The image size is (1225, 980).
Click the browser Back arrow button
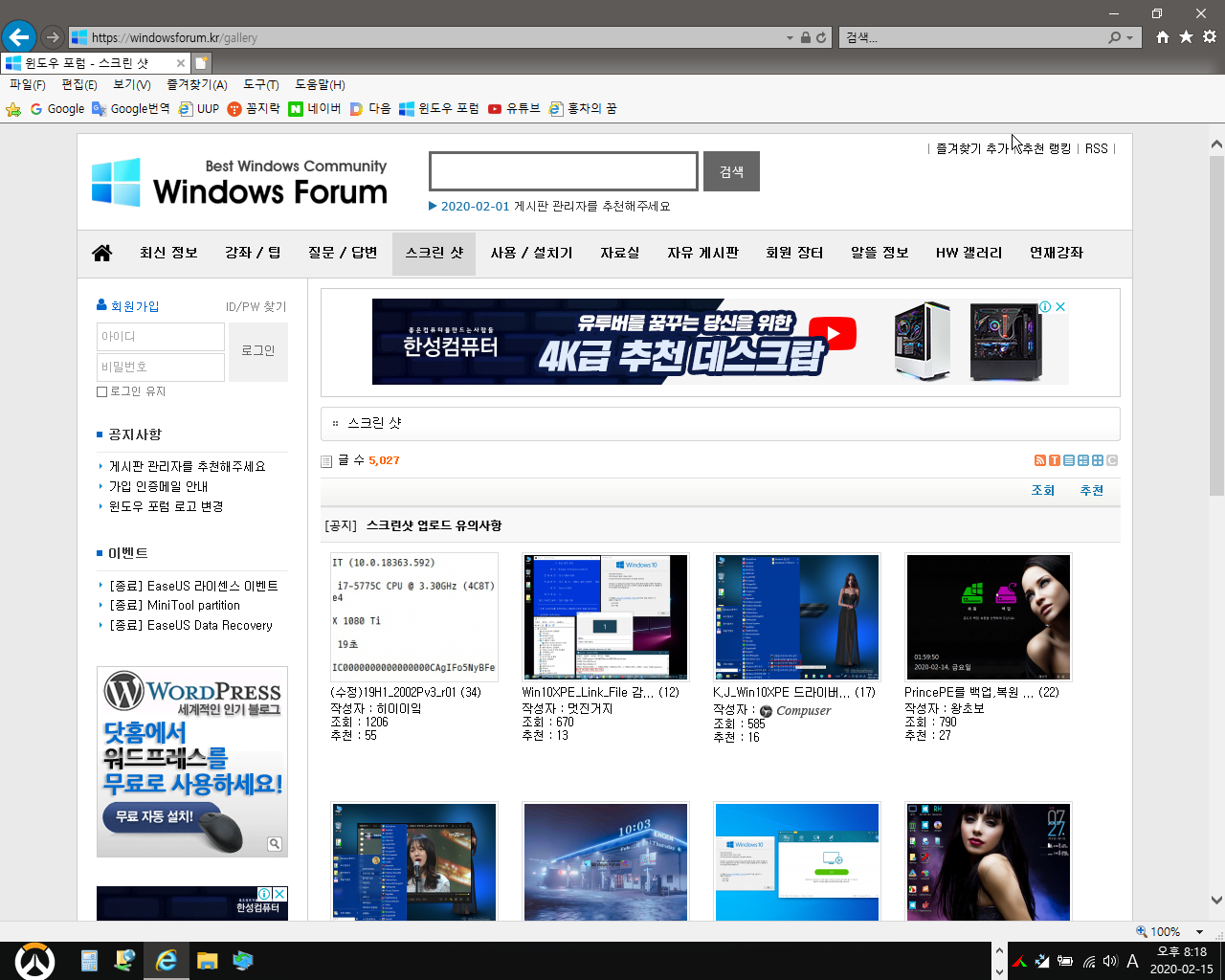point(18,37)
